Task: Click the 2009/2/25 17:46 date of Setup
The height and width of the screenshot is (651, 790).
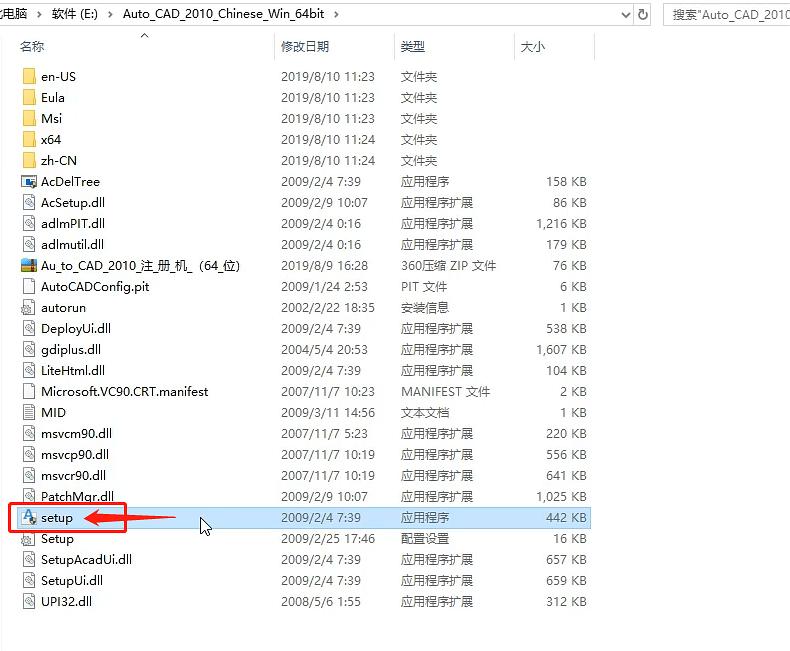Action: pyautogui.click(x=328, y=539)
